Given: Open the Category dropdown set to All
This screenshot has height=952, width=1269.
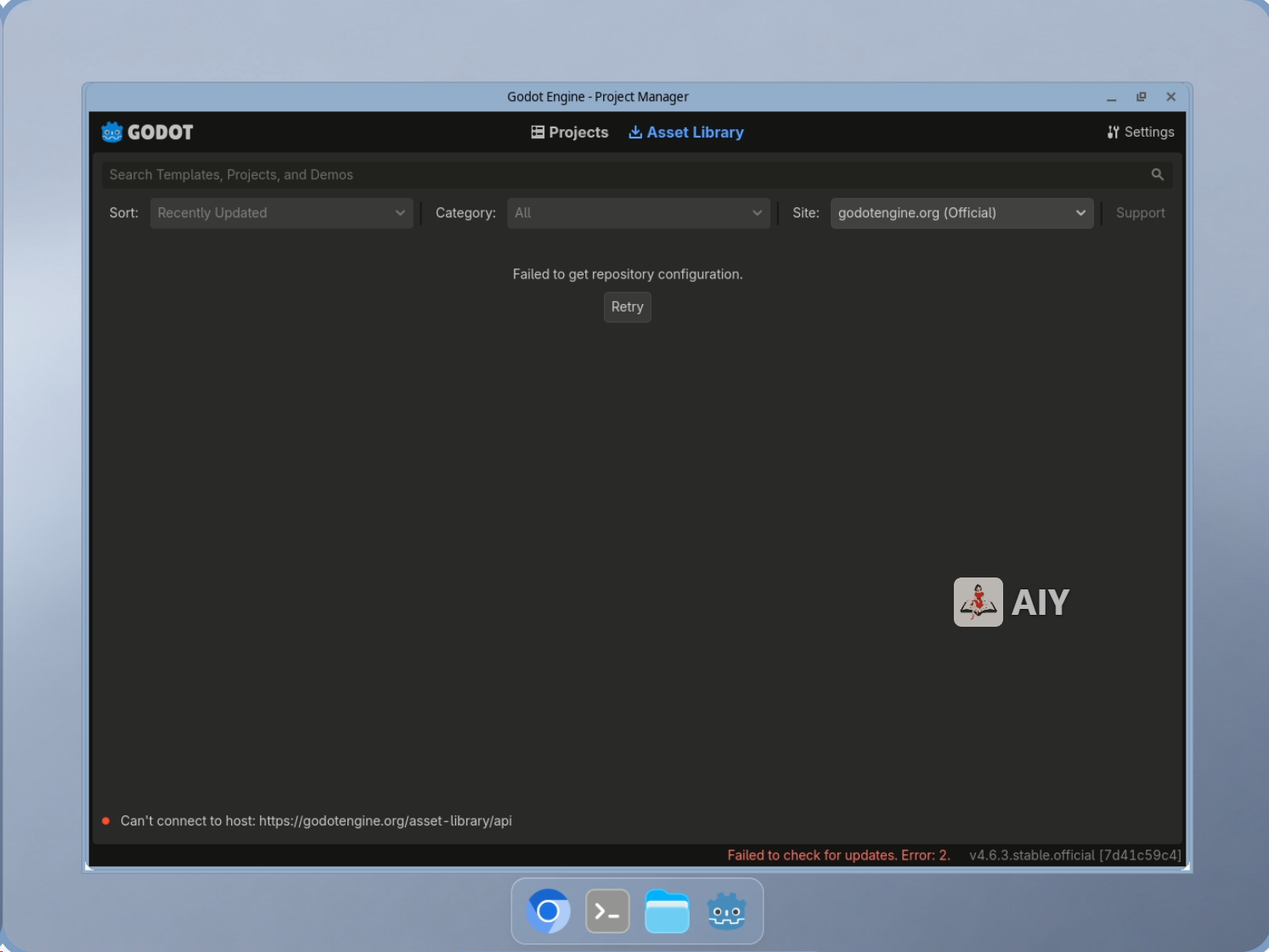Looking at the screenshot, I should click(638, 213).
